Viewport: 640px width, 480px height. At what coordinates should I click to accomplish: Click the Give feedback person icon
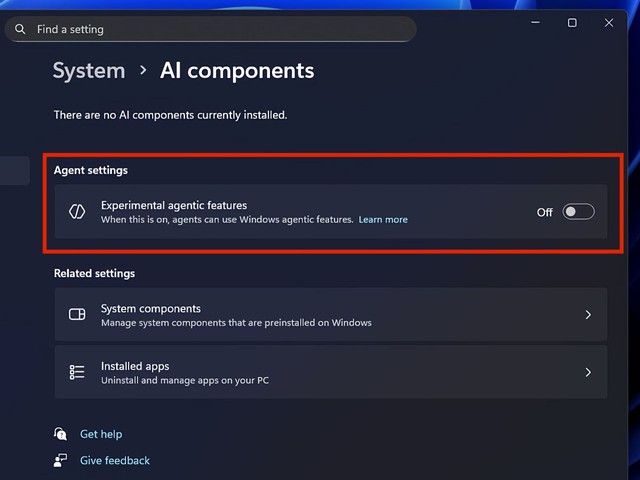click(x=60, y=460)
